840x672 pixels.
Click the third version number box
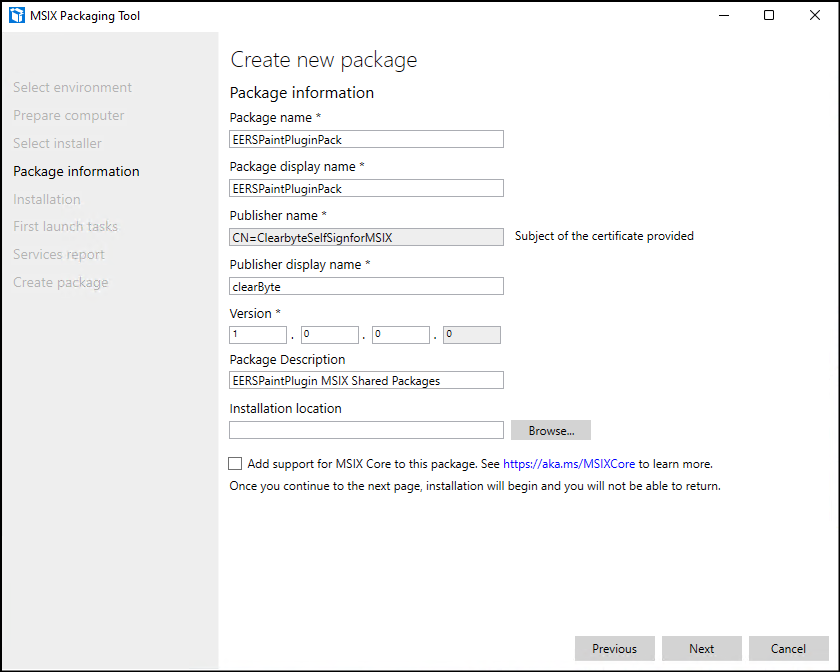(401, 335)
